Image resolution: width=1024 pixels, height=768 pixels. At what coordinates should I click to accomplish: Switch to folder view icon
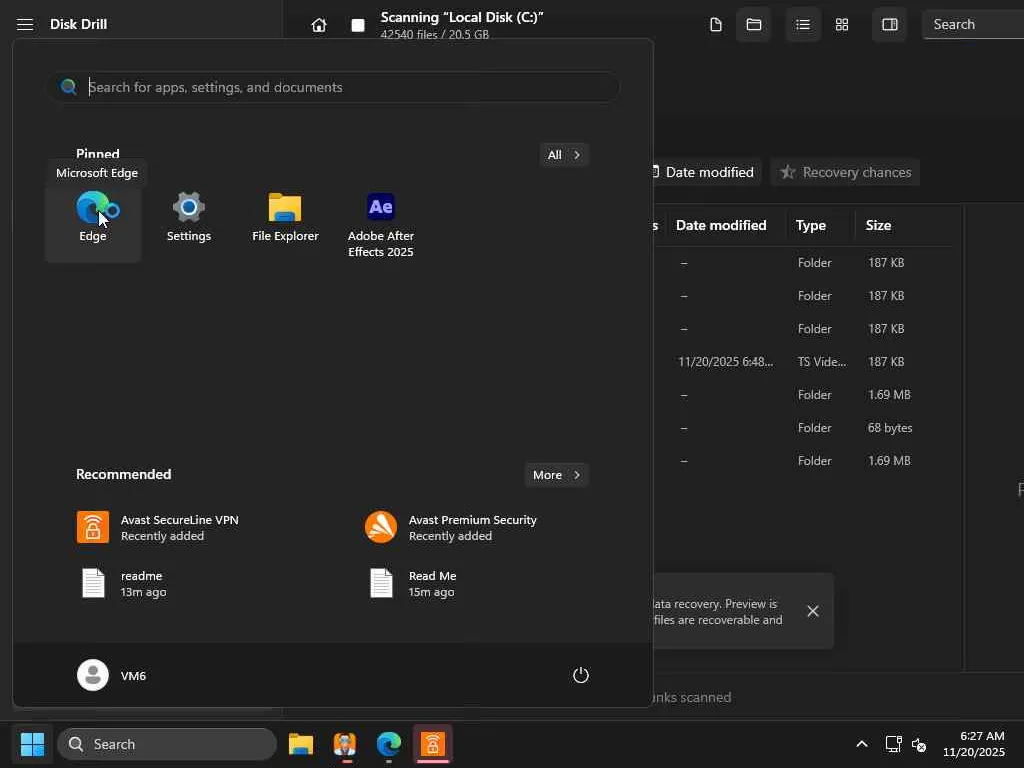point(754,25)
